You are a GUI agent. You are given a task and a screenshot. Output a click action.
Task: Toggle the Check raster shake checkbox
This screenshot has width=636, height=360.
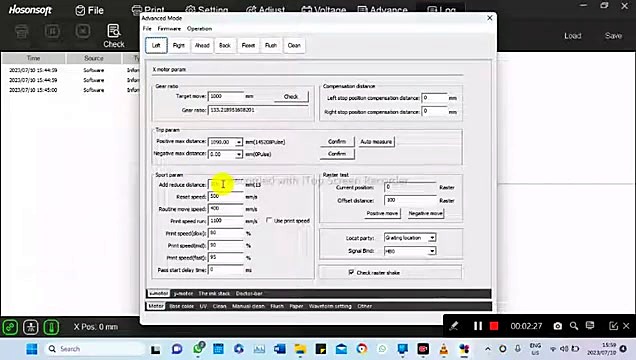pos(351,272)
